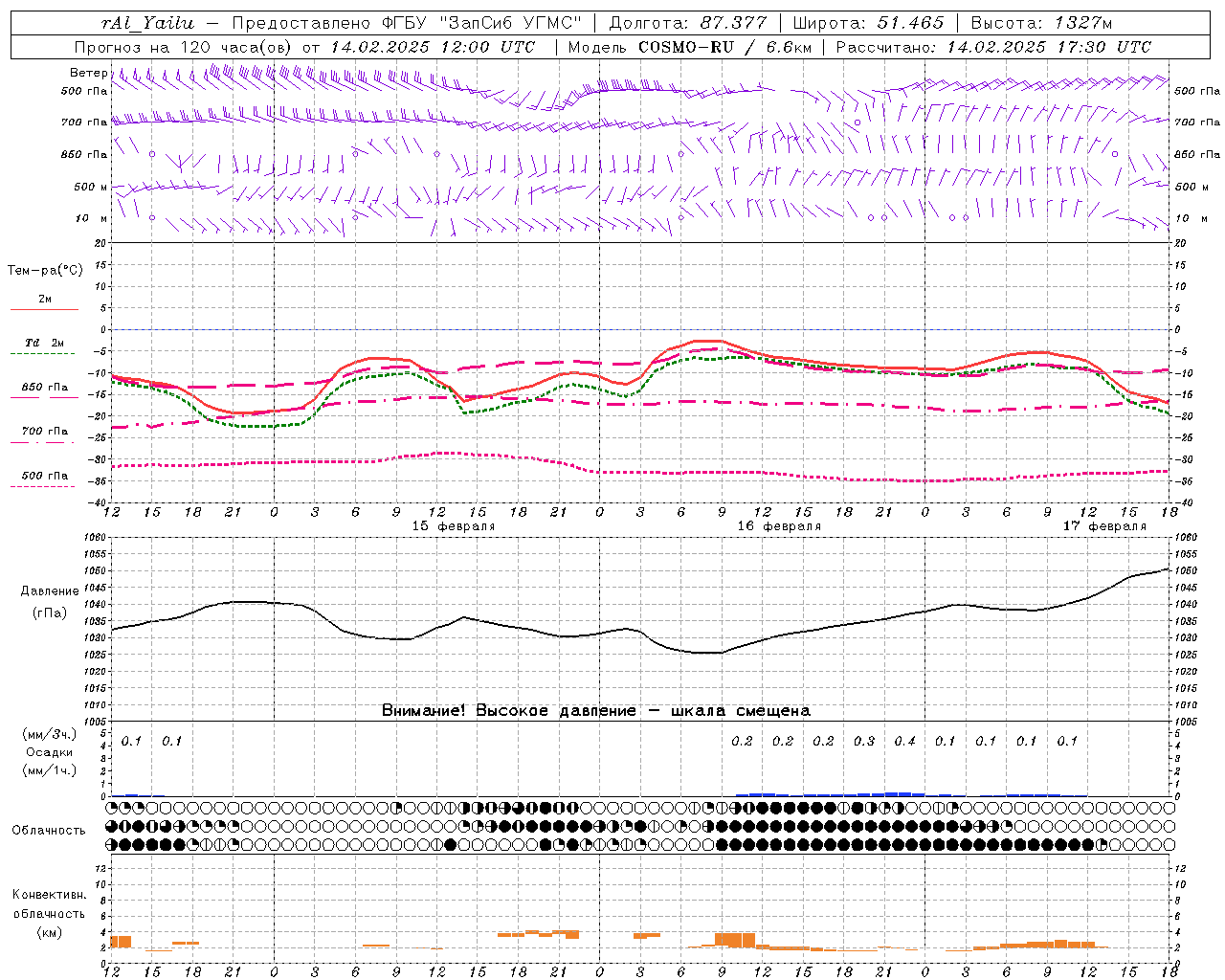Viewport: 1225px width, 980px height.
Task: Select the 'Модель COSMO-RU / 6.6км' text
Action: pyautogui.click(x=689, y=47)
